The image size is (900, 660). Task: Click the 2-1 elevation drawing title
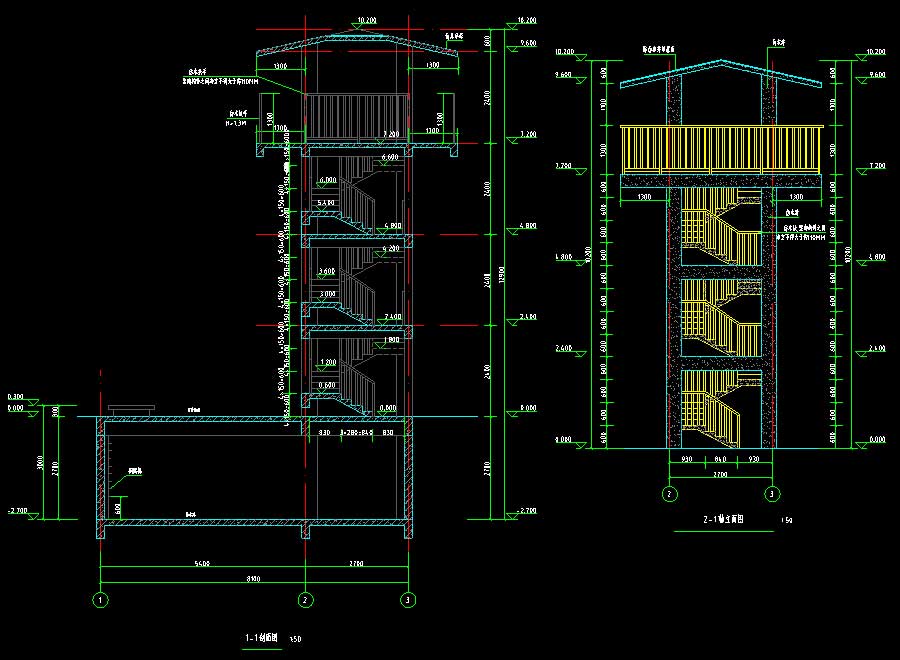tap(724, 519)
